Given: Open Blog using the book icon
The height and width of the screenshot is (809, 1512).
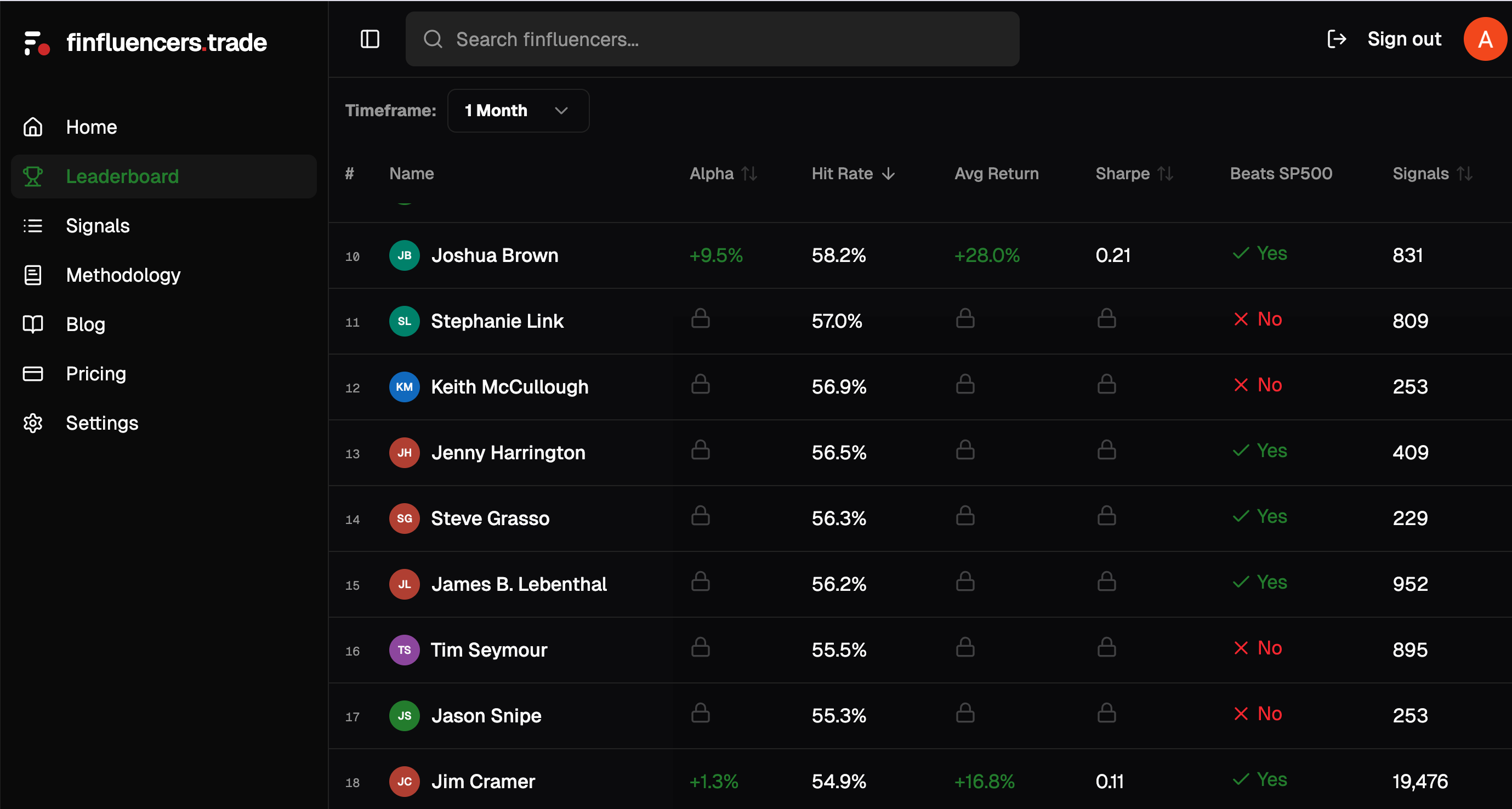Looking at the screenshot, I should click(33, 324).
